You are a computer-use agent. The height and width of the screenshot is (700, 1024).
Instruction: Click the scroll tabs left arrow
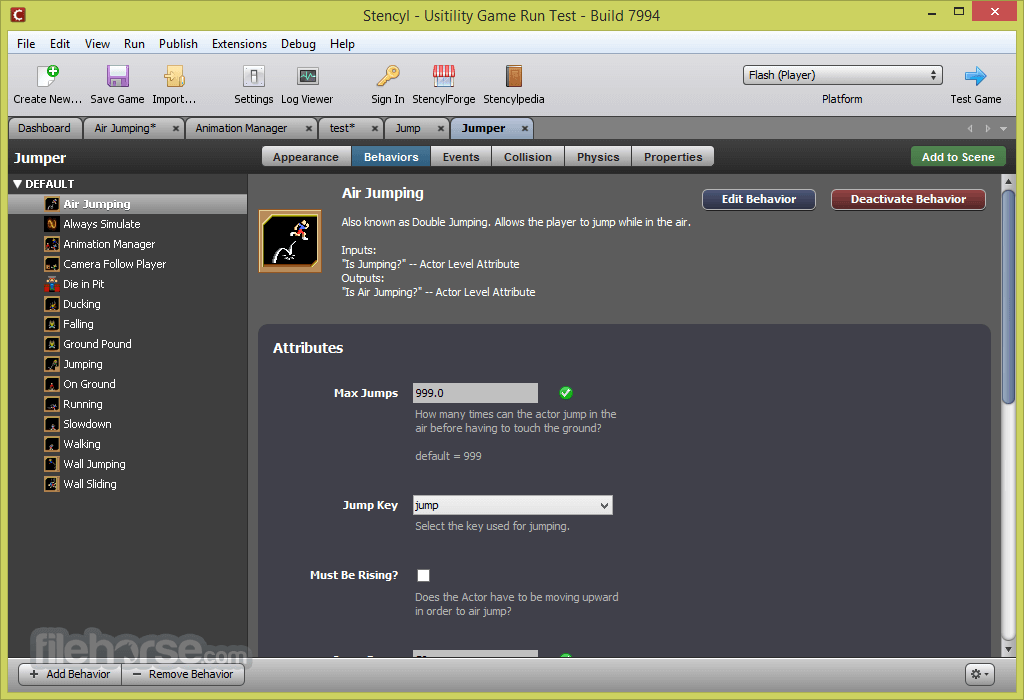[970, 129]
